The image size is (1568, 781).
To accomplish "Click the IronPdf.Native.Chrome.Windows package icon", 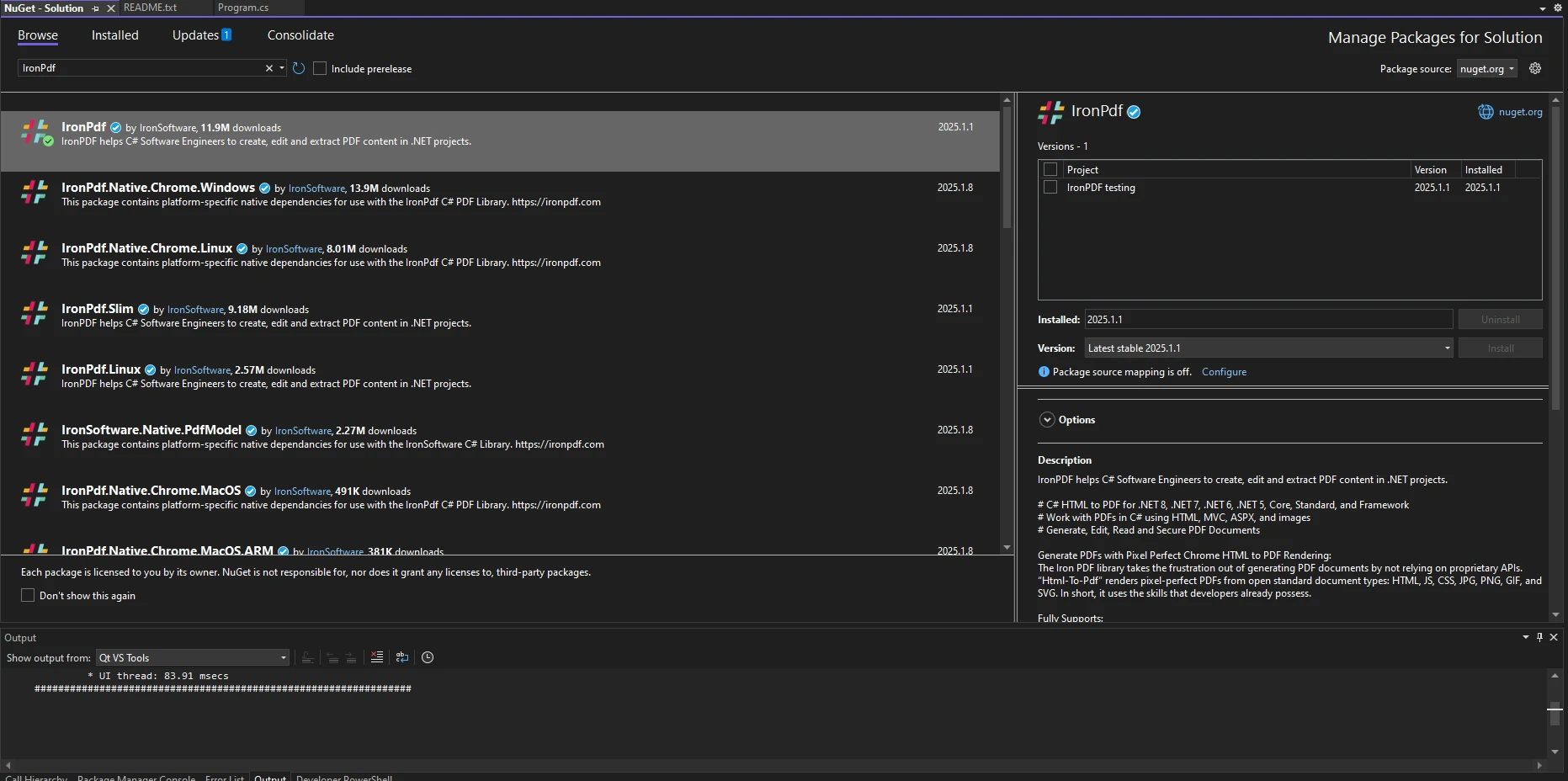I will click(35, 193).
